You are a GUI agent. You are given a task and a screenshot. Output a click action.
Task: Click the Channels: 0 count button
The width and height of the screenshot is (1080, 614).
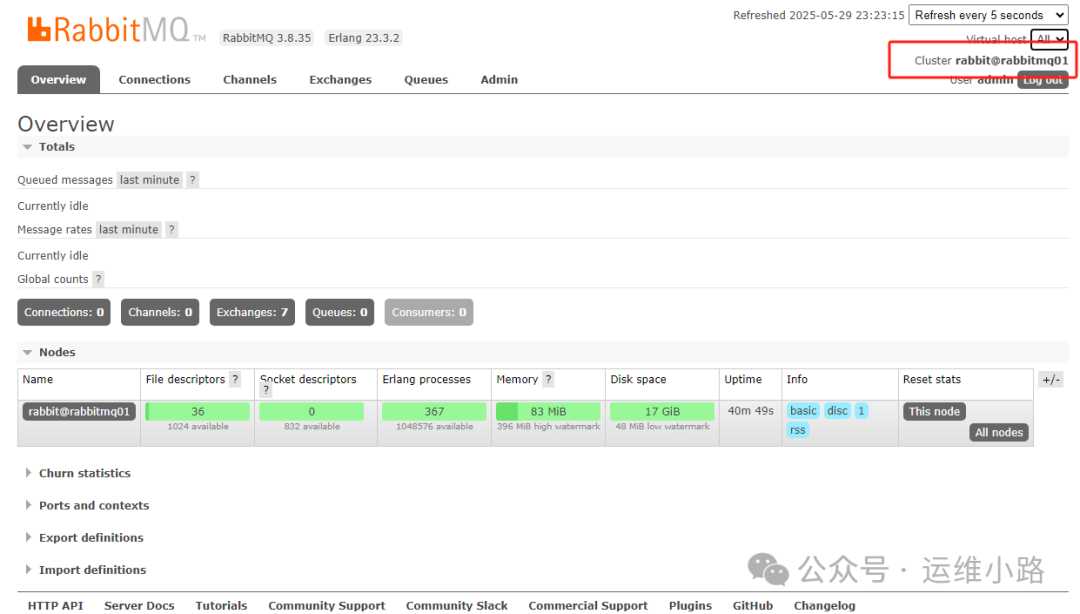coord(160,312)
